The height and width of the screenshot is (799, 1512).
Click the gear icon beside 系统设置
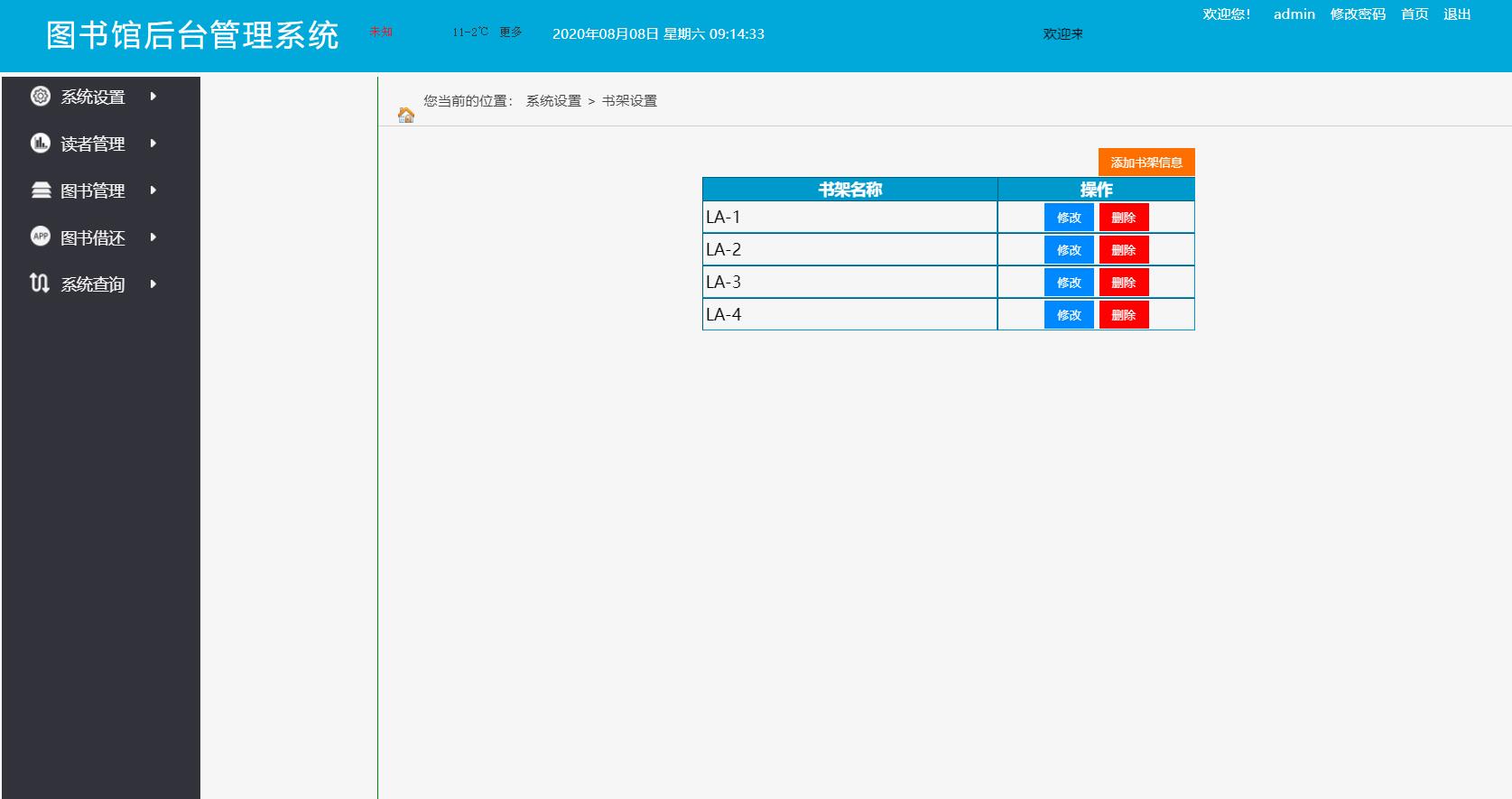pyautogui.click(x=41, y=97)
